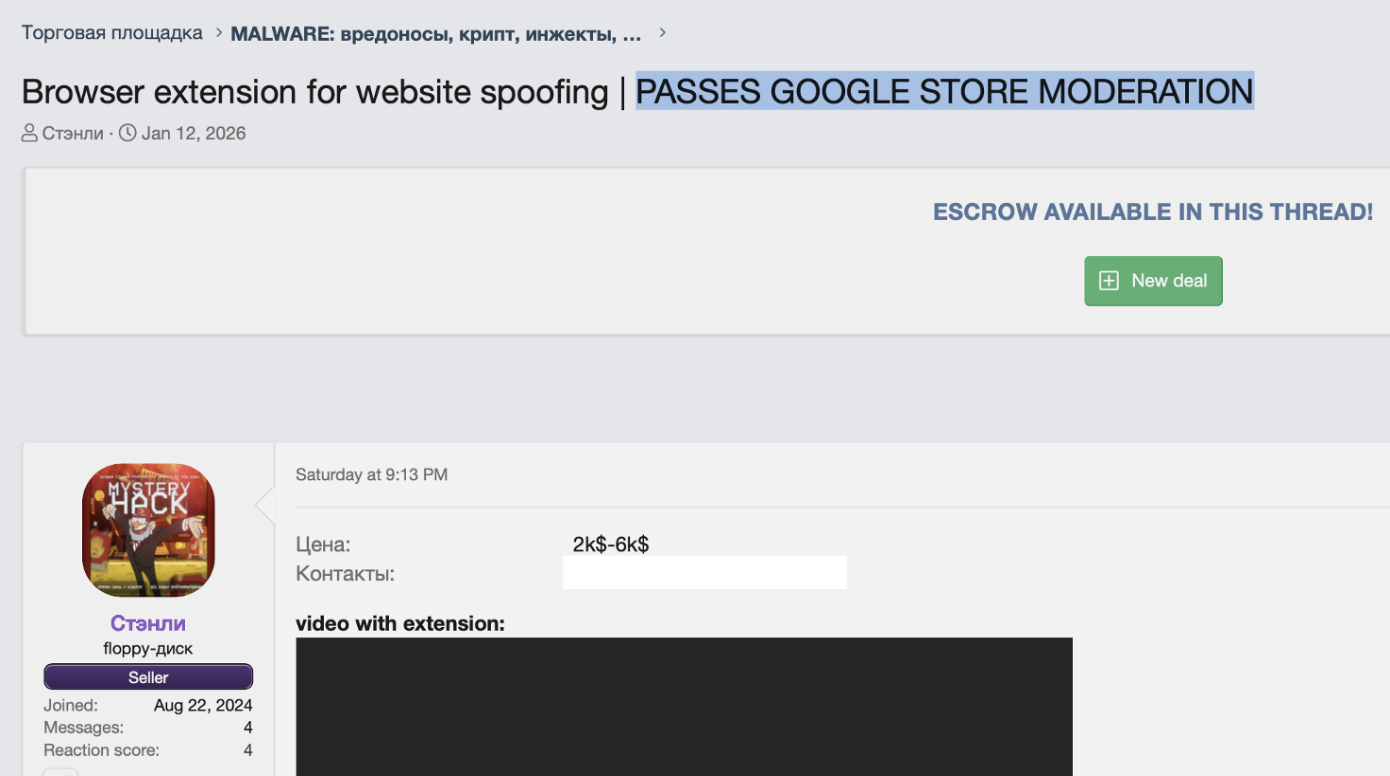Click the floppy-диск user title
Screen dimensions: 1390x776
(148, 648)
